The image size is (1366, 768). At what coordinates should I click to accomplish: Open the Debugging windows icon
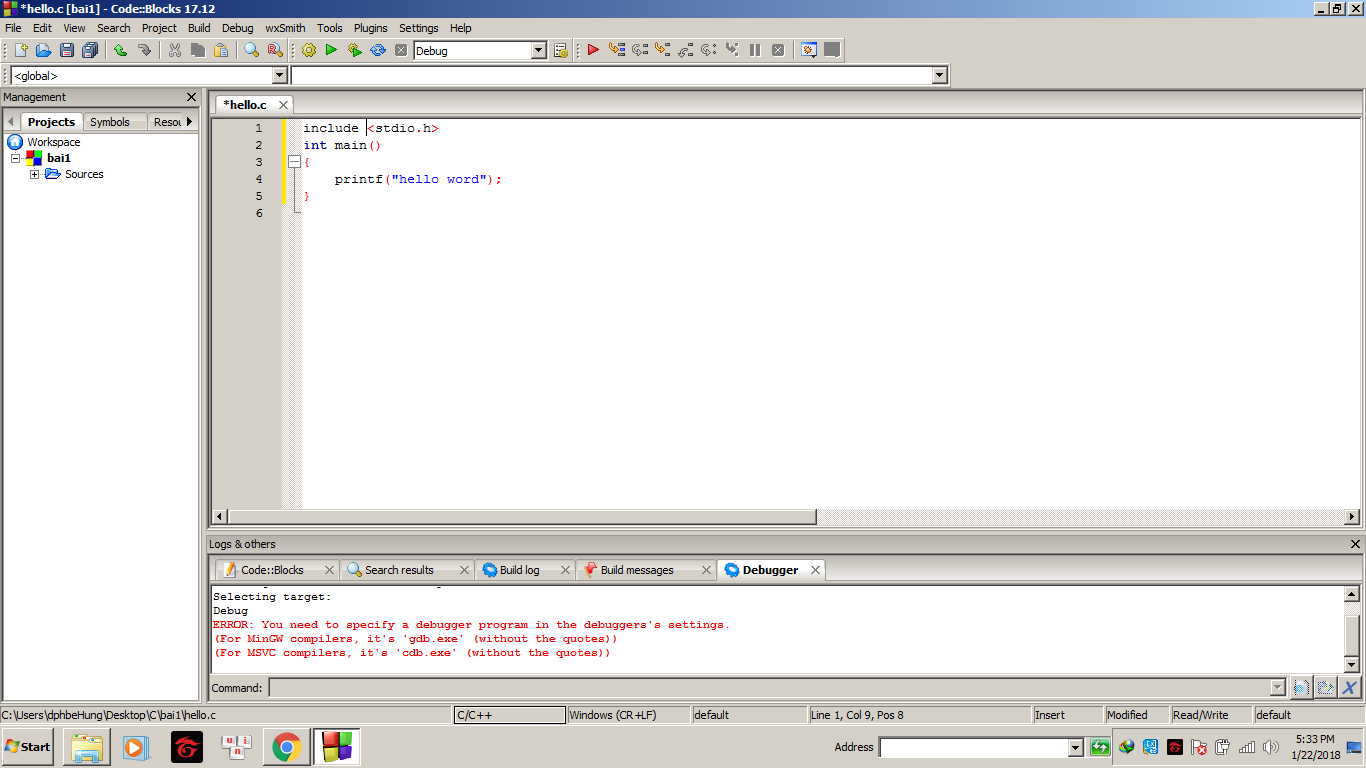coord(809,50)
